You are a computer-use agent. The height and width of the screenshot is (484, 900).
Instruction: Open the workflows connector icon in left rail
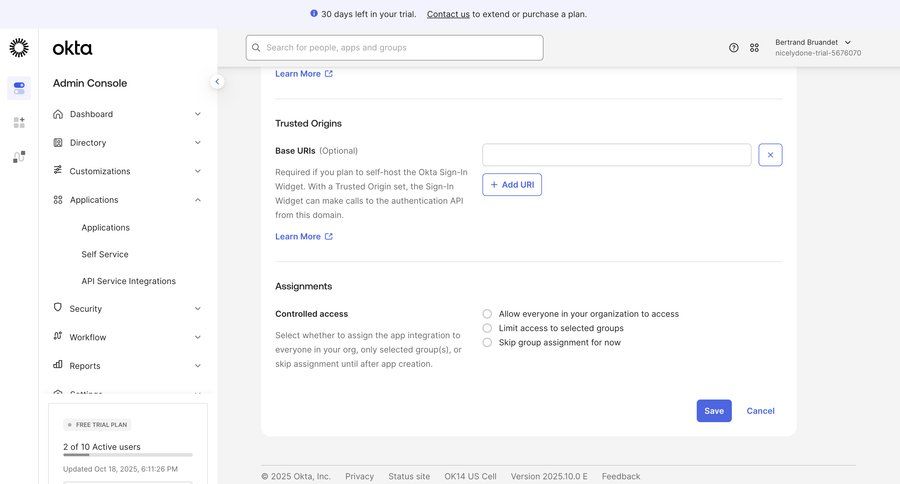[x=19, y=157]
